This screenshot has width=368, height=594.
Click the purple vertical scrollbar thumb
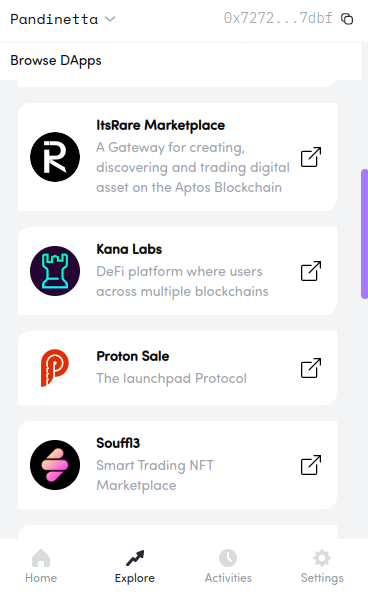coord(364,234)
